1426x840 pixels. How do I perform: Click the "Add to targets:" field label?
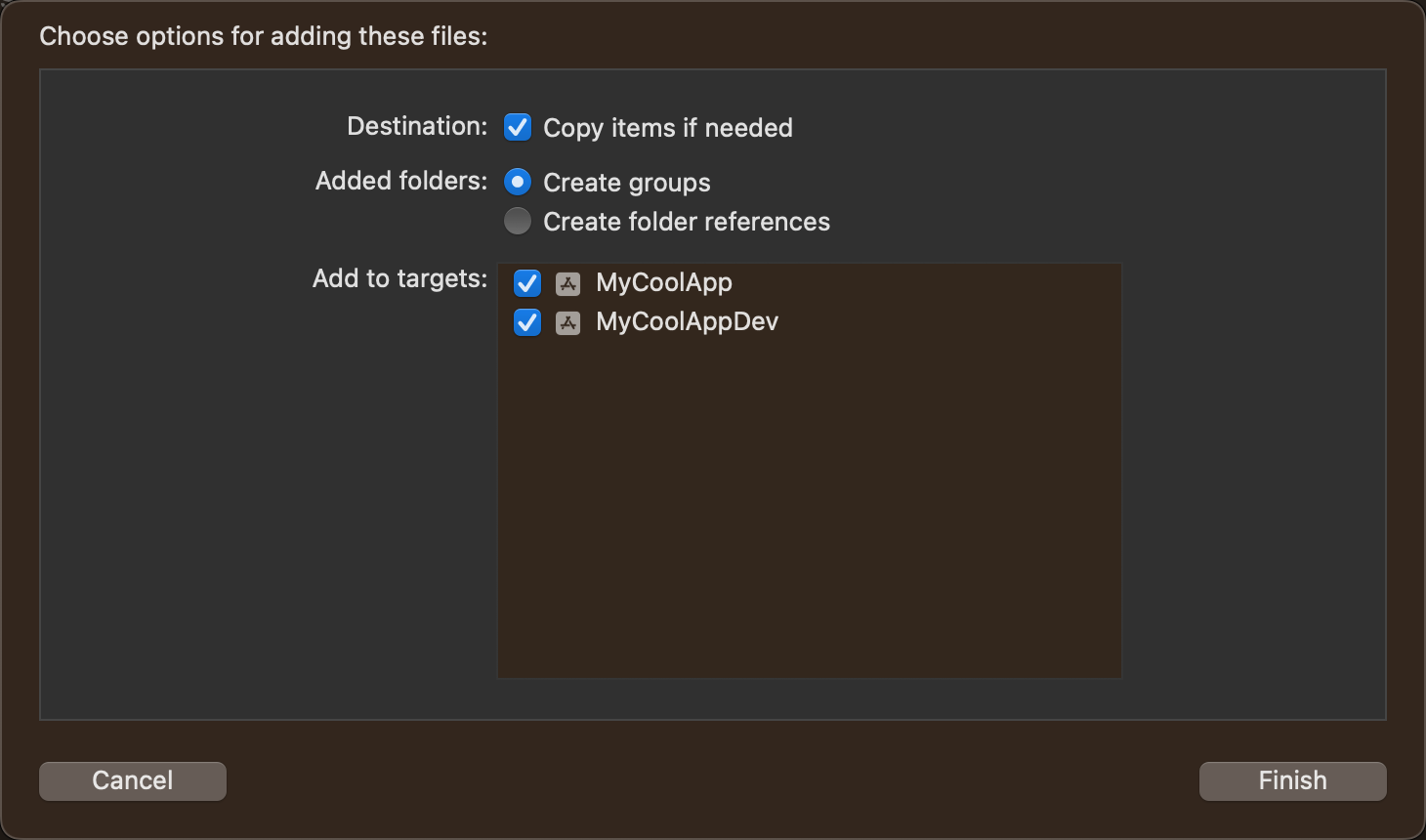[399, 279]
